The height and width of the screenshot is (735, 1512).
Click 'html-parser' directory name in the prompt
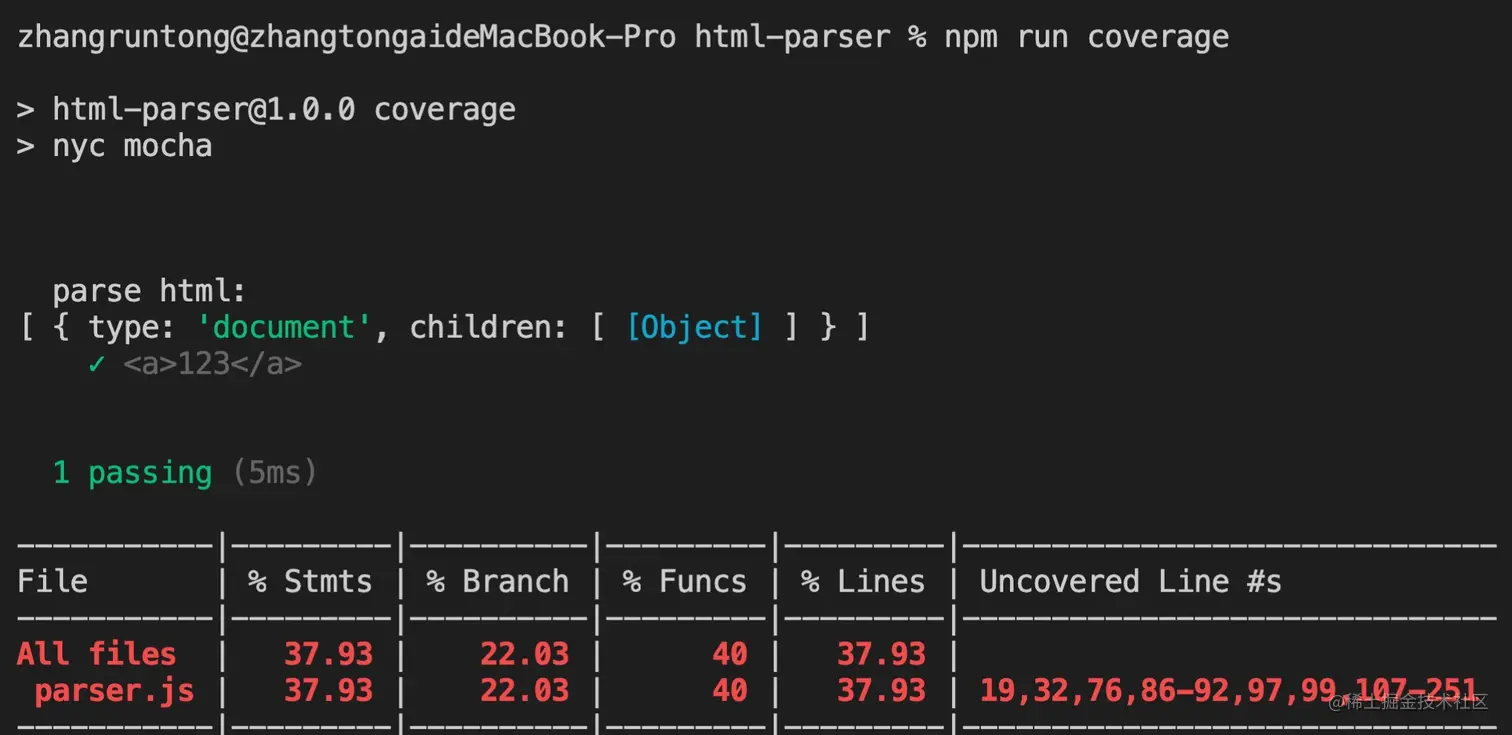tap(792, 37)
